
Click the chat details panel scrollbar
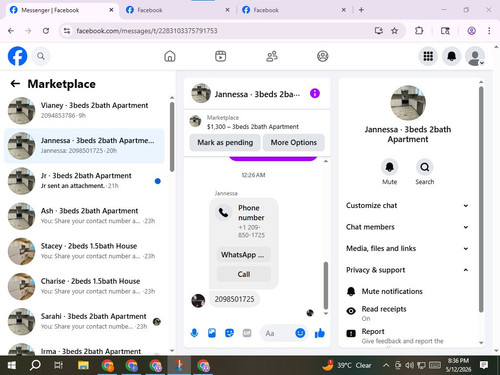(x=481, y=199)
